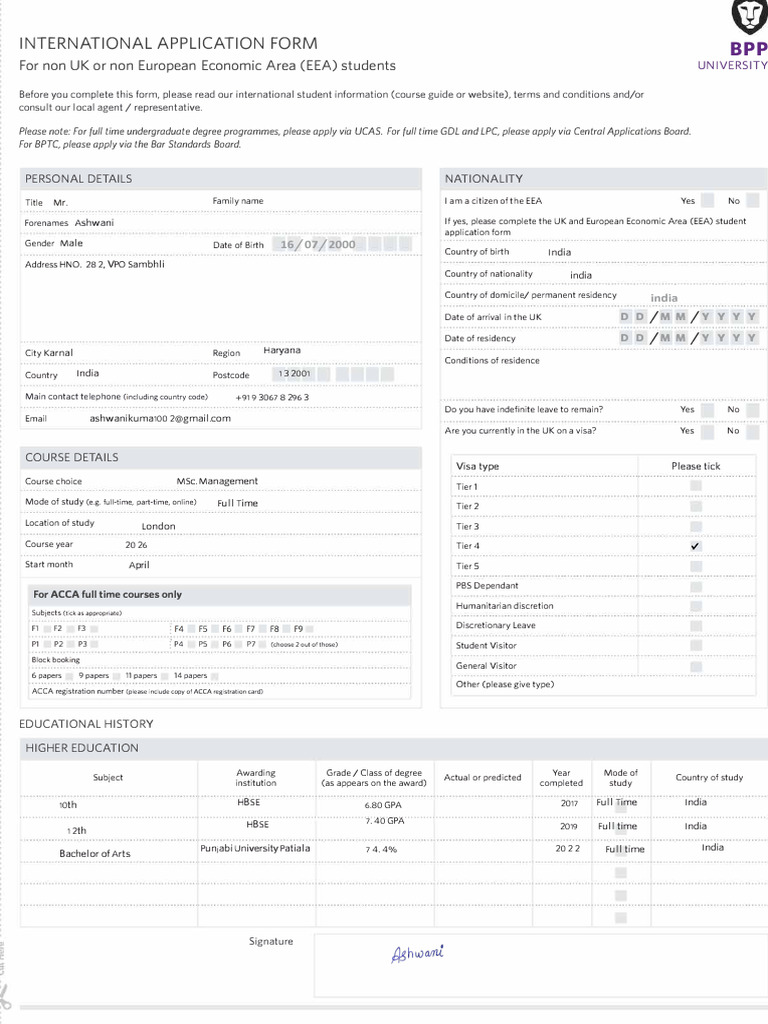Image resolution: width=768 pixels, height=1024 pixels.
Task: Click the year completed 2019 cell
Action: coord(562,828)
